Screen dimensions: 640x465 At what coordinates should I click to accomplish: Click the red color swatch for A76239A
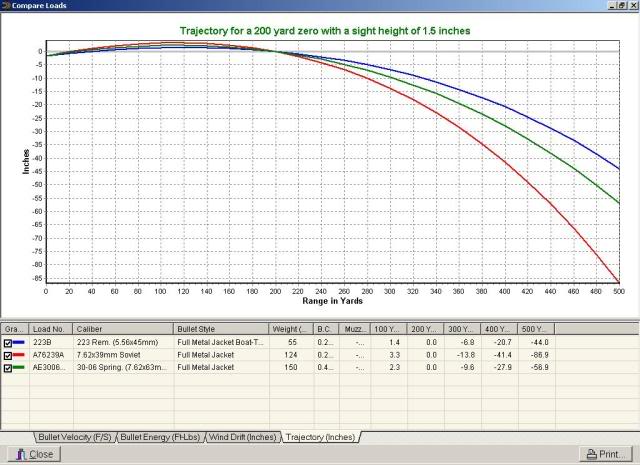pos(21,355)
